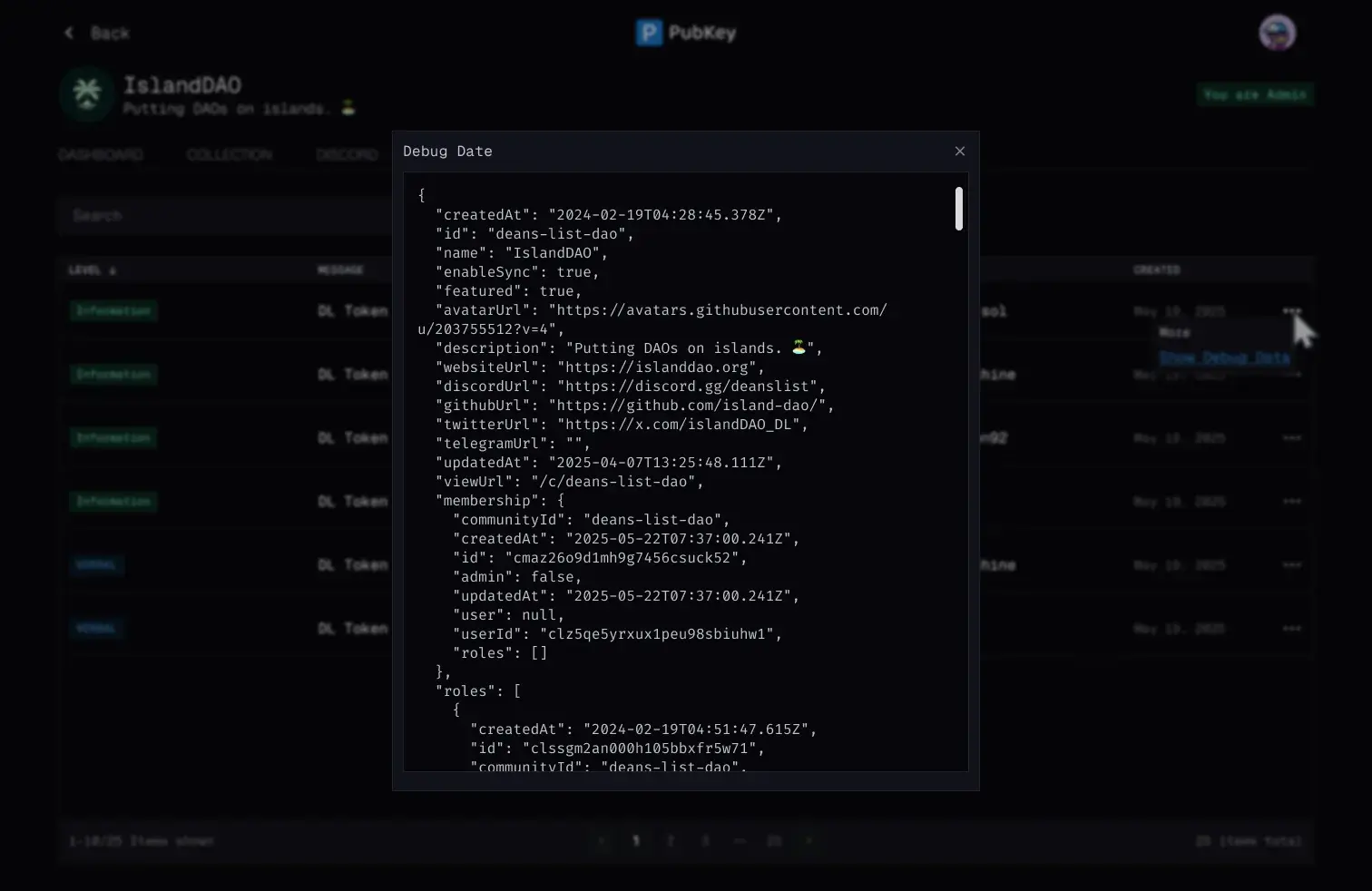Screen dimensions: 1372x891
Task: Click the CREATED column header
Action: coord(1157,270)
